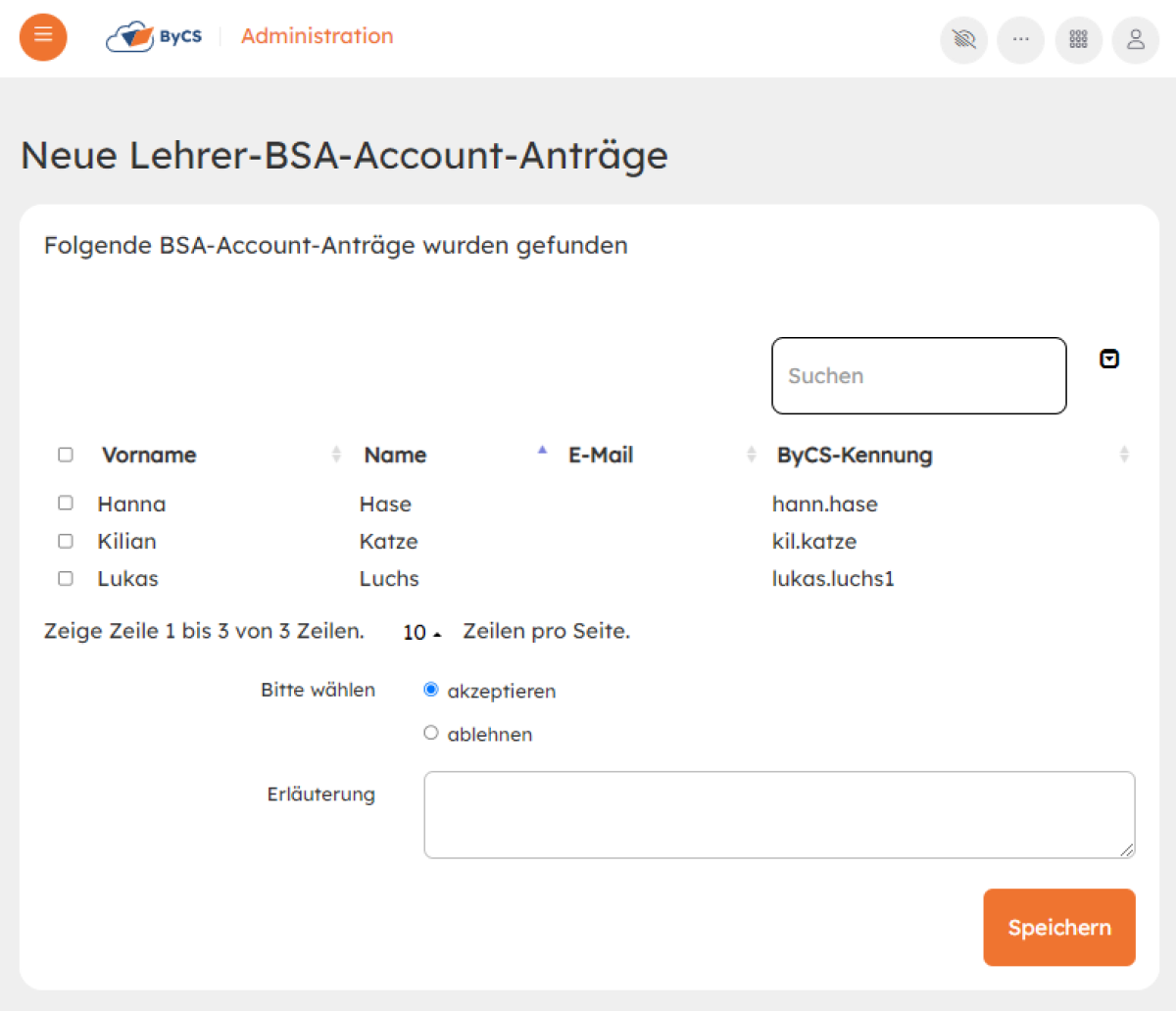
Task: Sort by ByCS-Kennung column arrows
Action: click(1124, 455)
